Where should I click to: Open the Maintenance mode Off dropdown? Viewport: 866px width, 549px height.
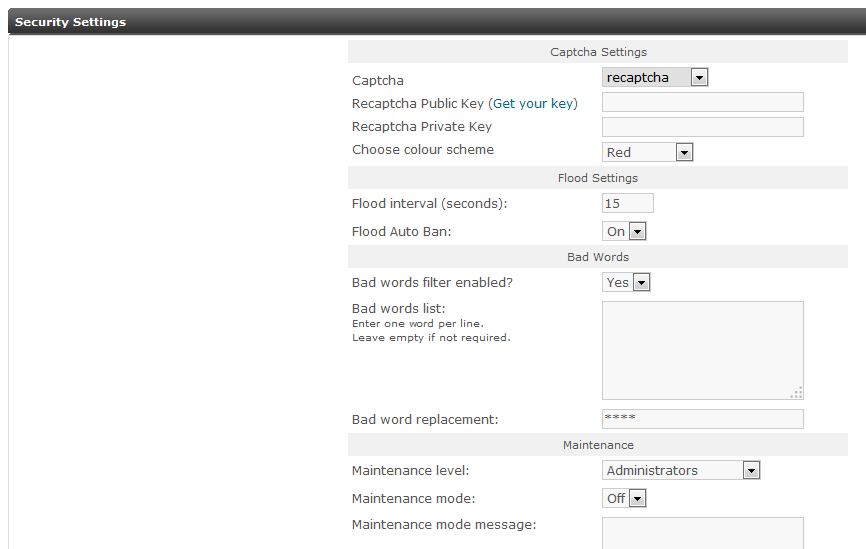625,498
